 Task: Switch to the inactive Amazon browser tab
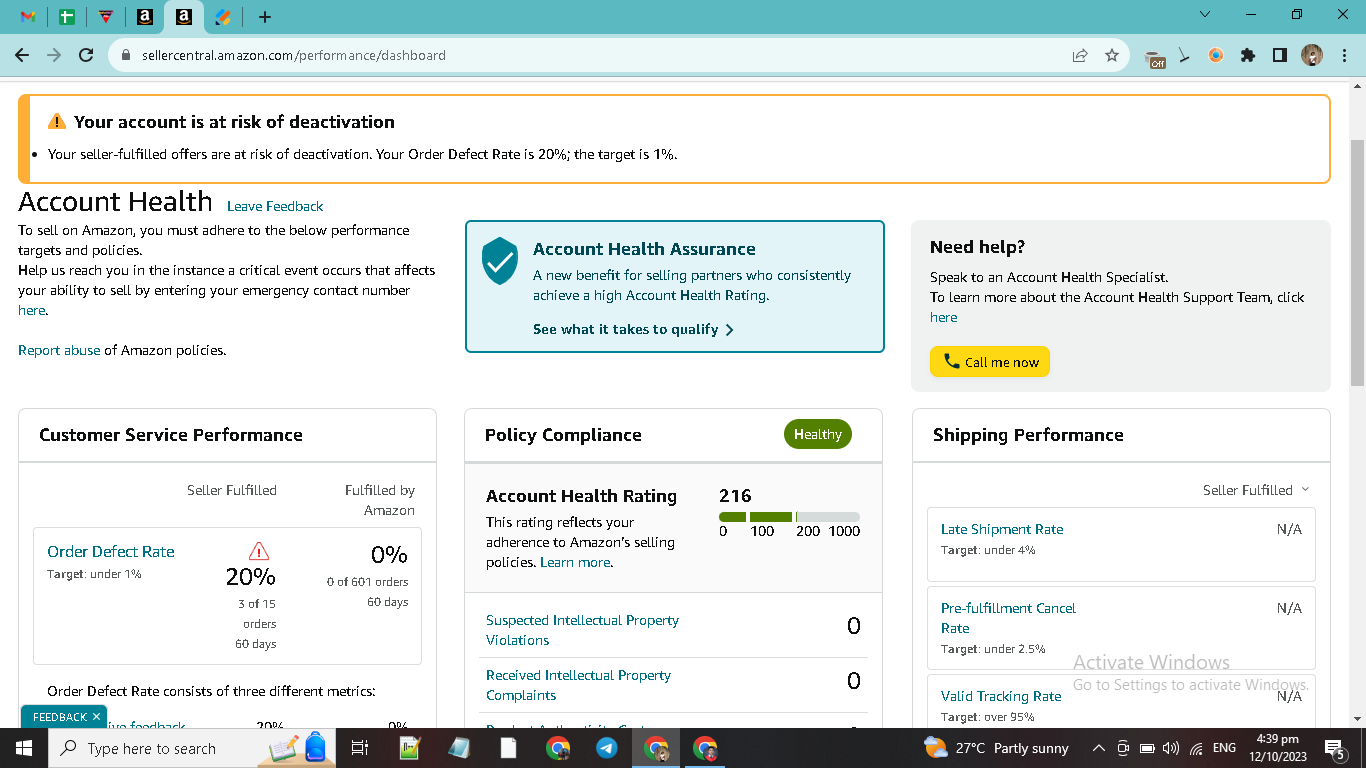click(x=145, y=17)
